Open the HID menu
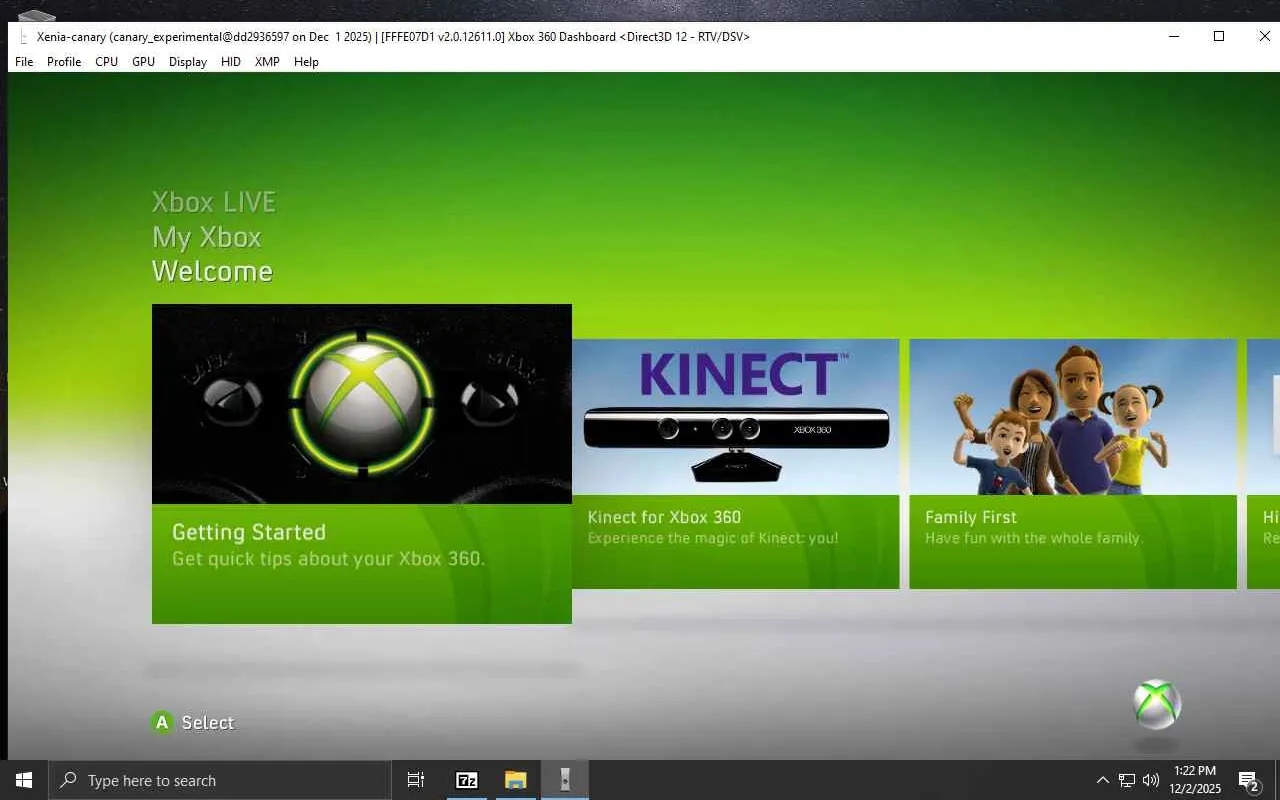Screen dimensions: 1280x800 click(231, 62)
